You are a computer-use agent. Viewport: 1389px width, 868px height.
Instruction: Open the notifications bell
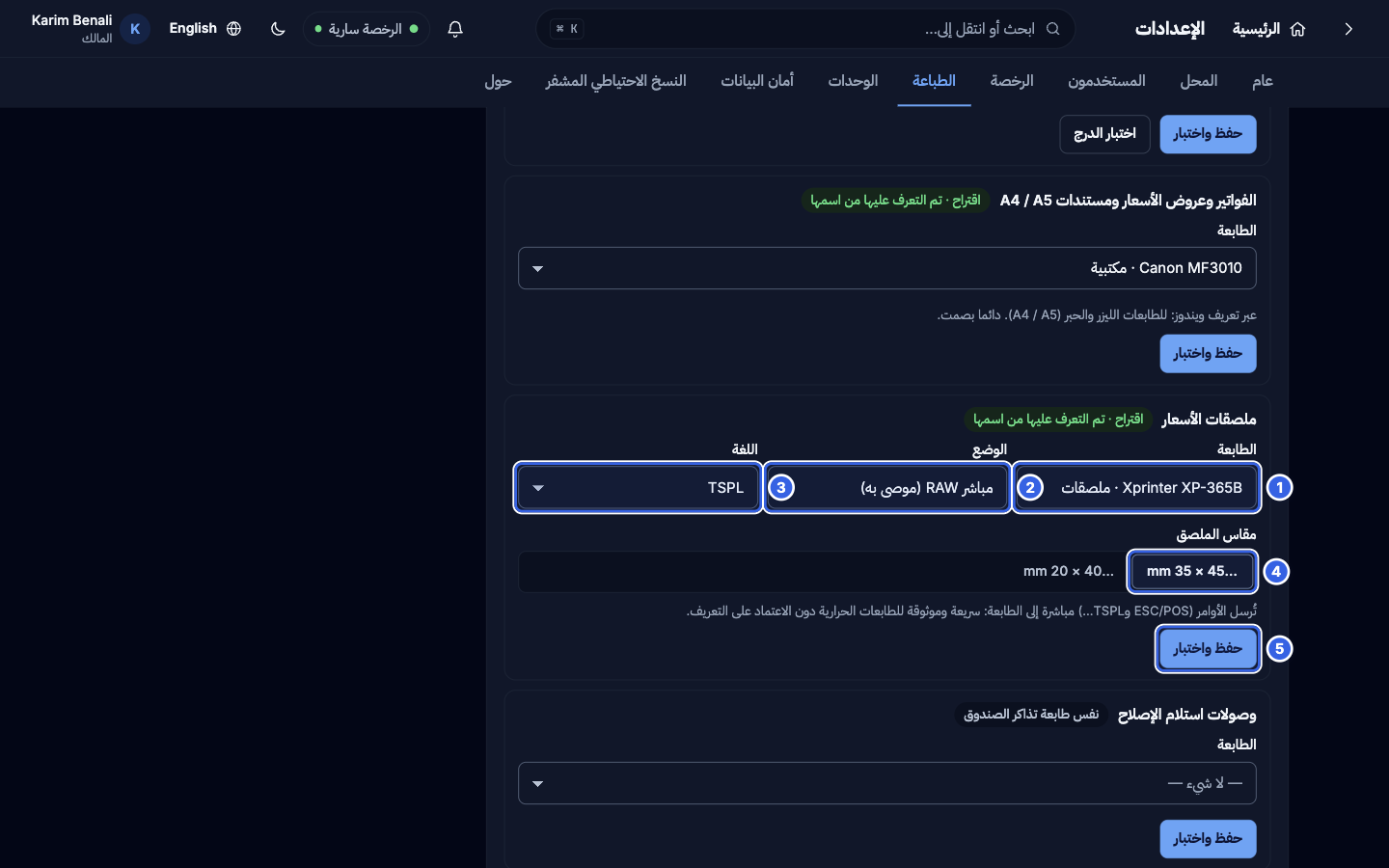pyautogui.click(x=455, y=29)
